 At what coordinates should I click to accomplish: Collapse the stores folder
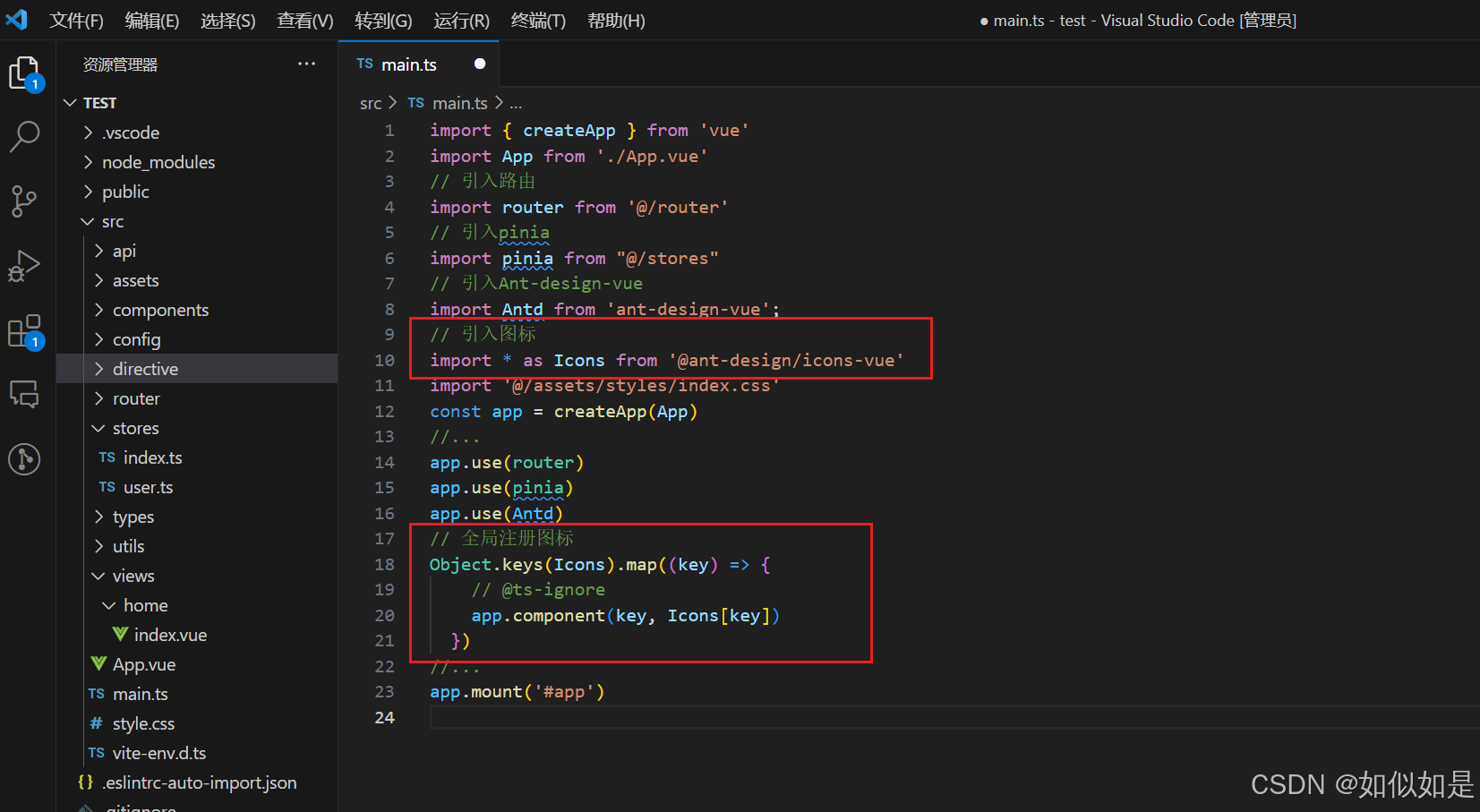(98, 428)
